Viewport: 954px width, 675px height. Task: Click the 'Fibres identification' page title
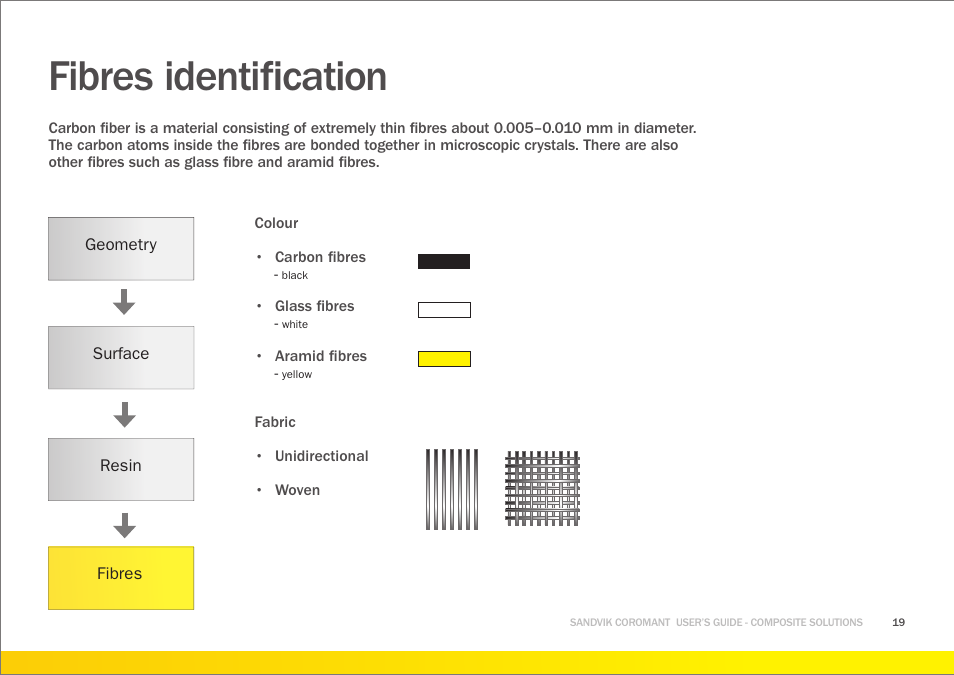(x=218, y=77)
